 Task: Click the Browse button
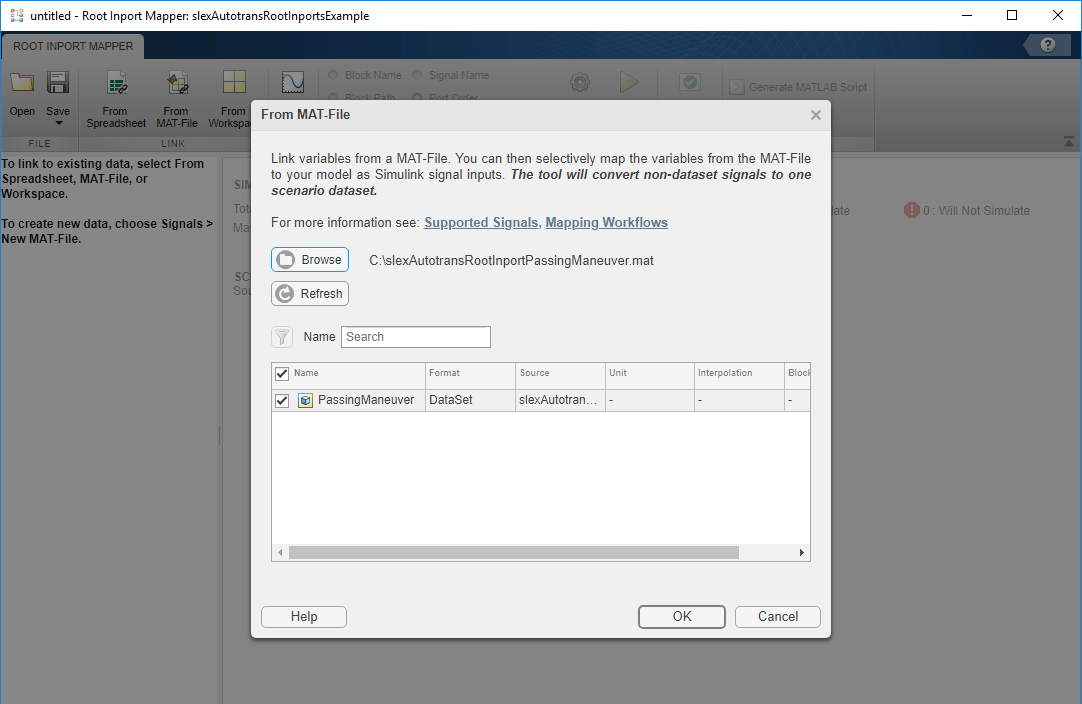point(310,260)
